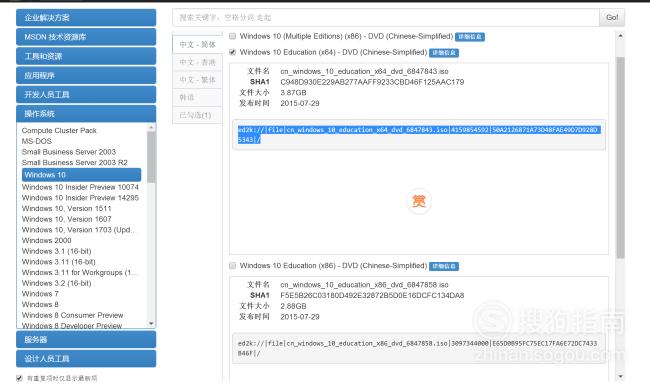Select Windows 10, Version 1703 entry
Viewport: 650px width, 389px height.
78,230
